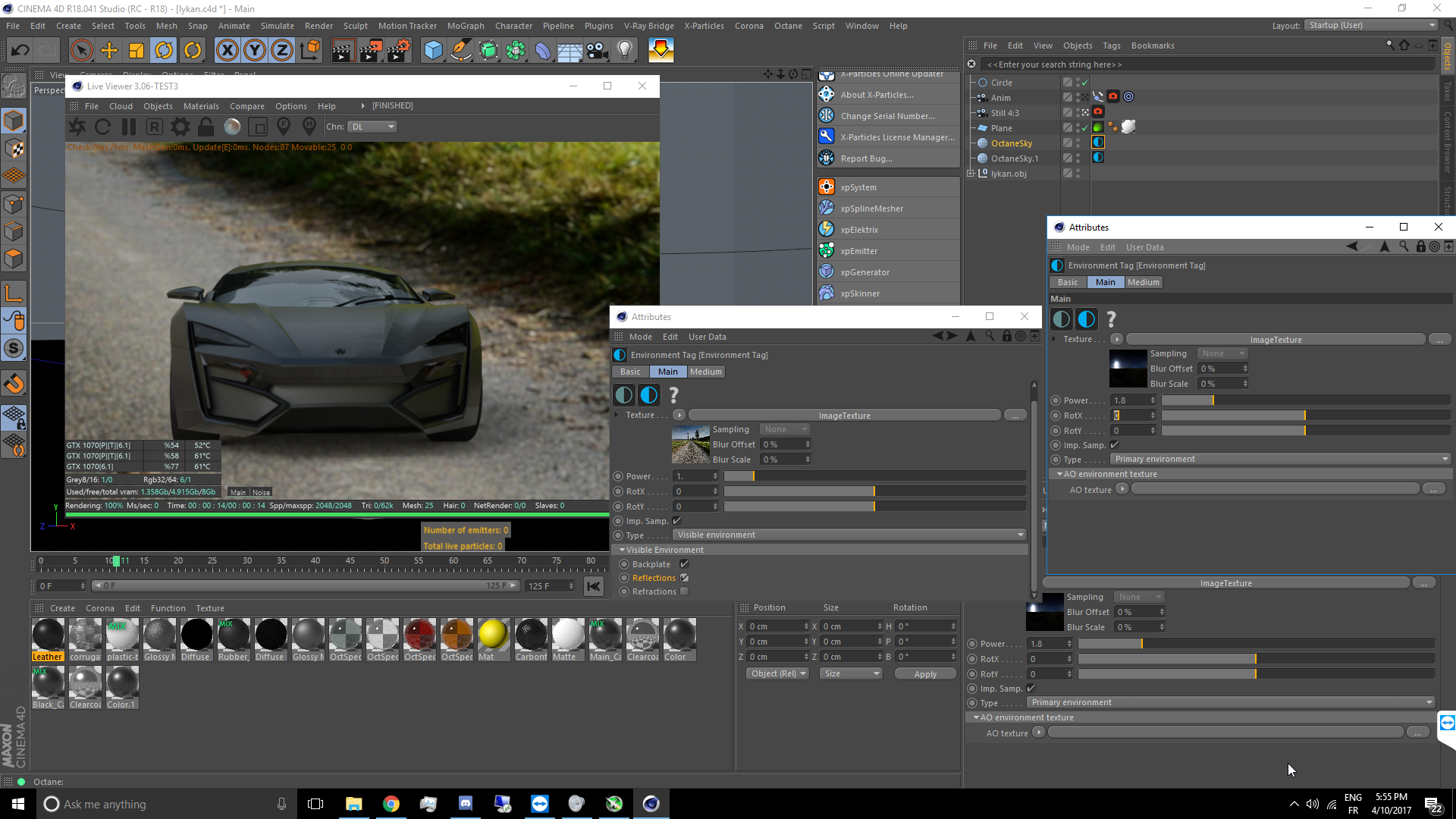1456x819 pixels.
Task: Uncheck the Reflections checkbox
Action: click(684, 578)
